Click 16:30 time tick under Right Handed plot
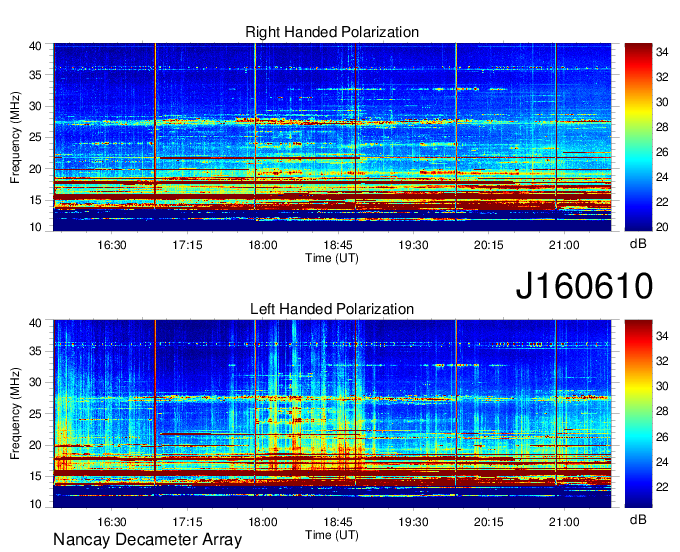This screenshot has width=680, height=552. [111, 245]
